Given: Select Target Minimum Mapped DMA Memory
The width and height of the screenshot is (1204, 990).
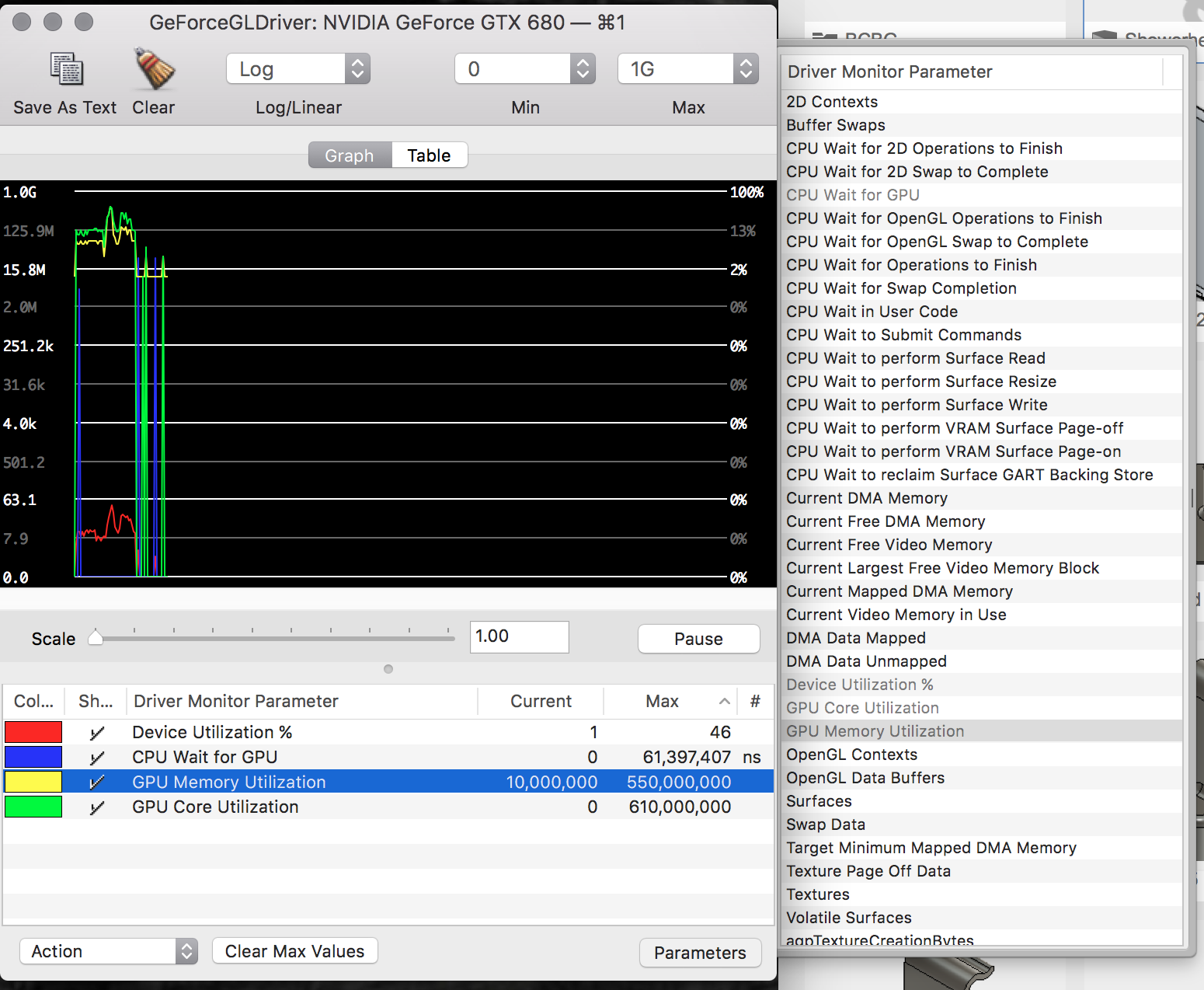Looking at the screenshot, I should tap(983, 848).
